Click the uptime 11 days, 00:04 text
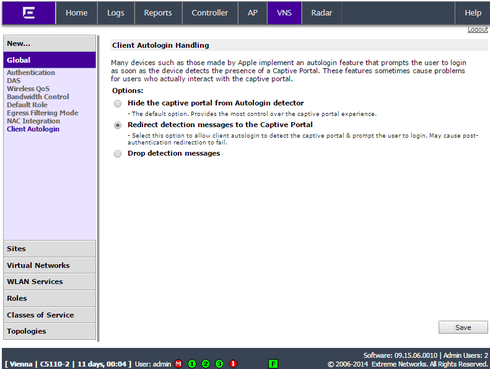The image size is (490, 369). [x=102, y=364]
